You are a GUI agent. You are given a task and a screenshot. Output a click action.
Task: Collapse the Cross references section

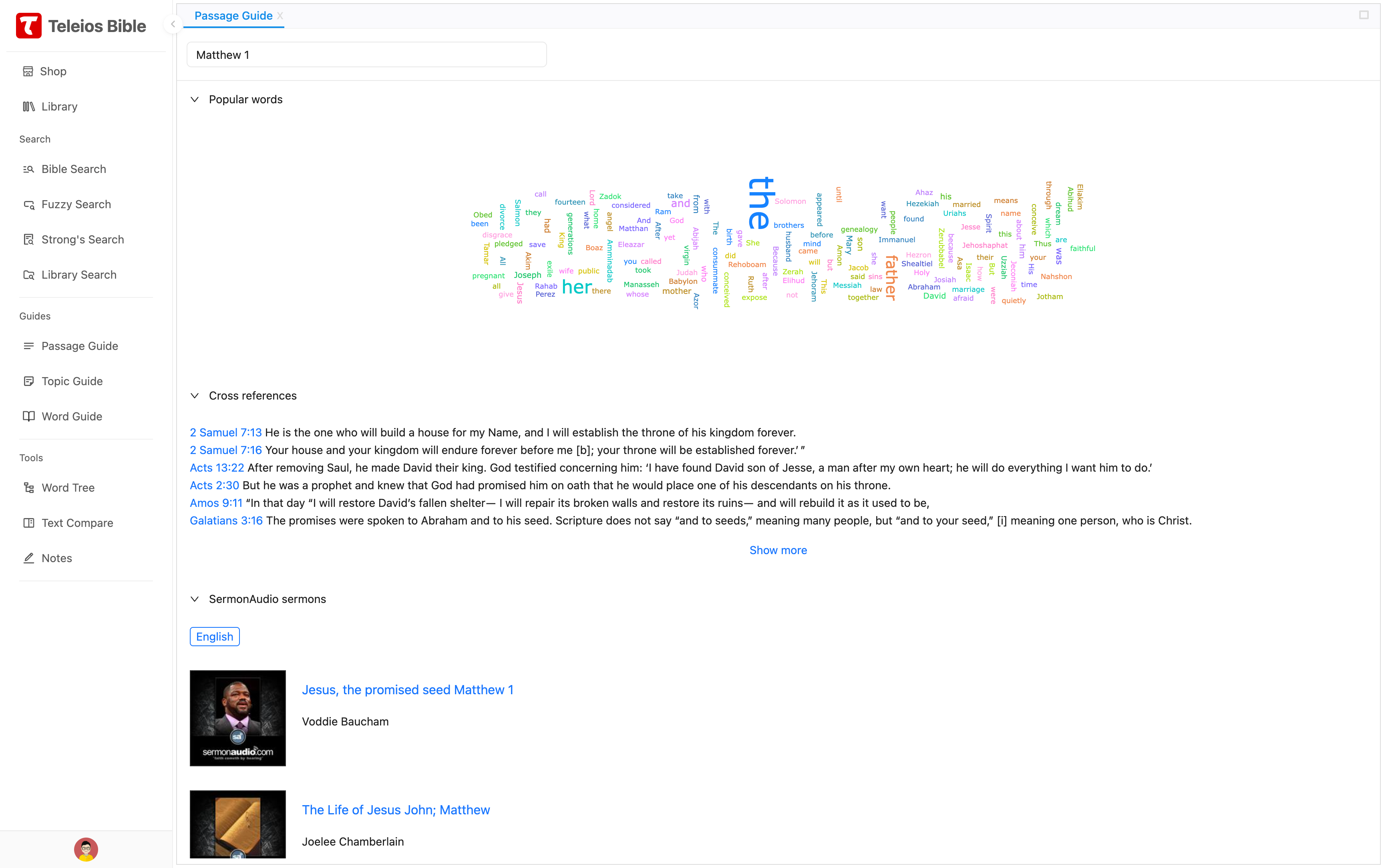tap(195, 396)
